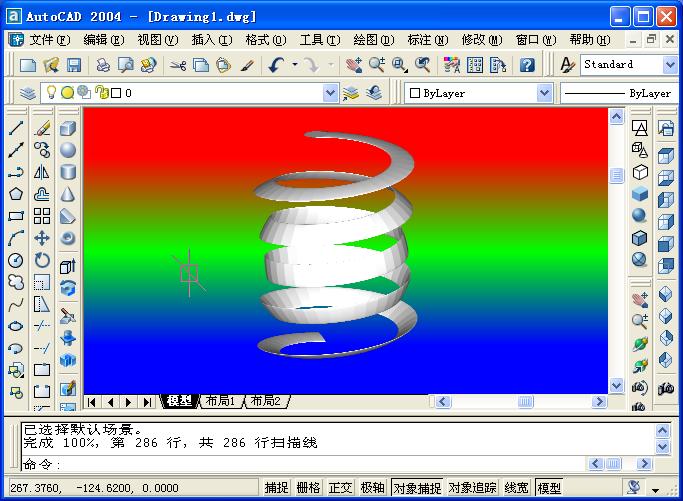Select the Ellipse draw tool
683x501 pixels.
click(16, 326)
